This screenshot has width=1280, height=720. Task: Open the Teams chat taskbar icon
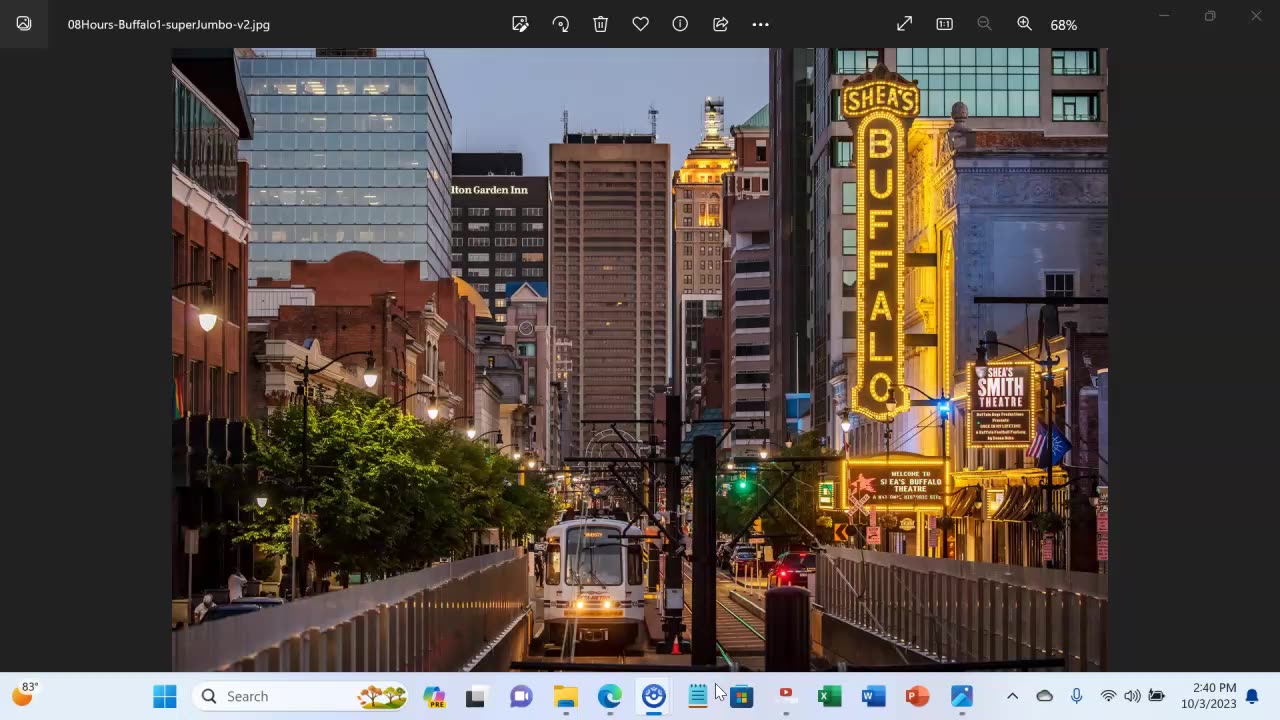521,696
